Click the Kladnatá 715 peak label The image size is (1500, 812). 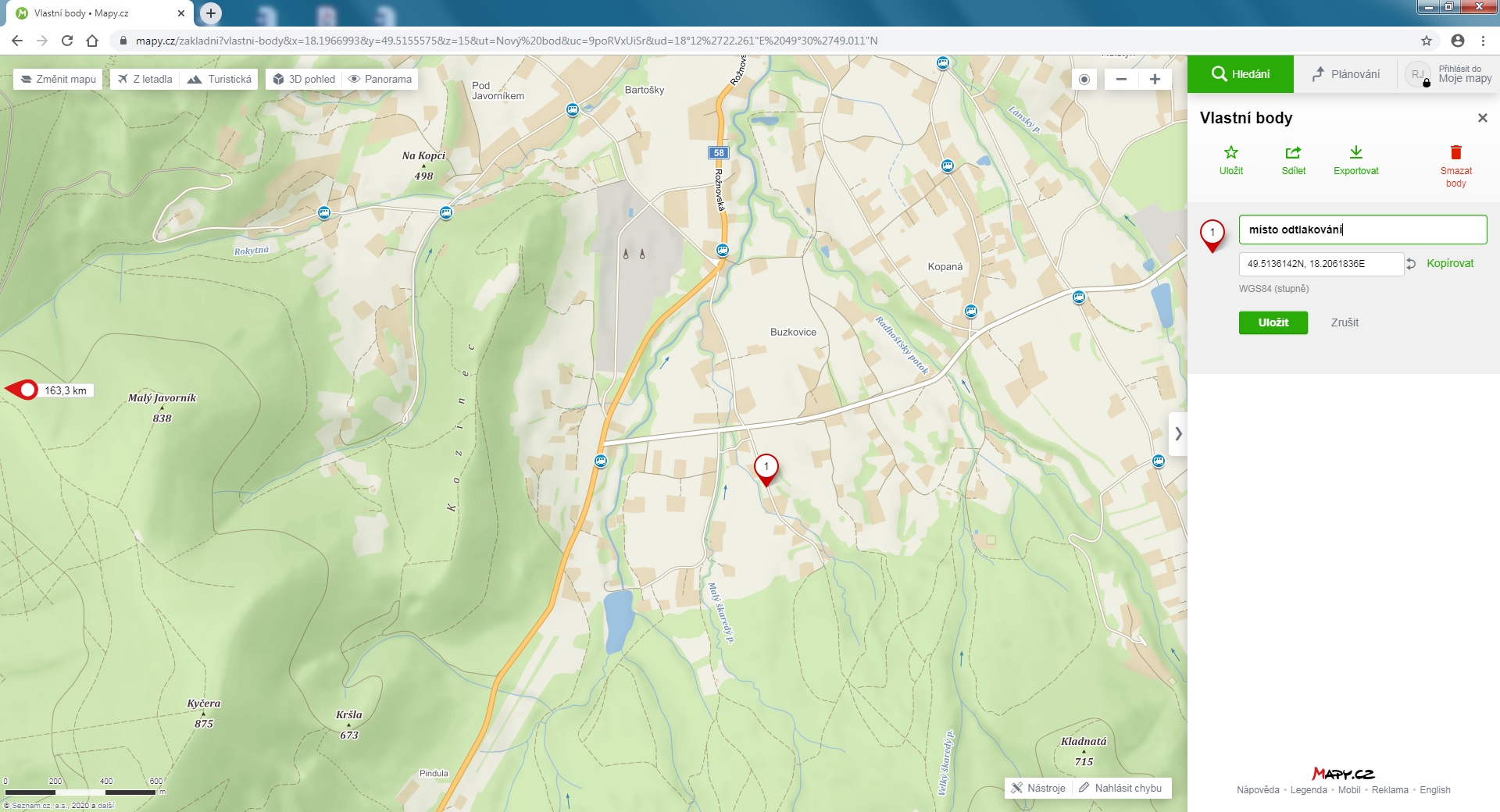coord(1084,751)
